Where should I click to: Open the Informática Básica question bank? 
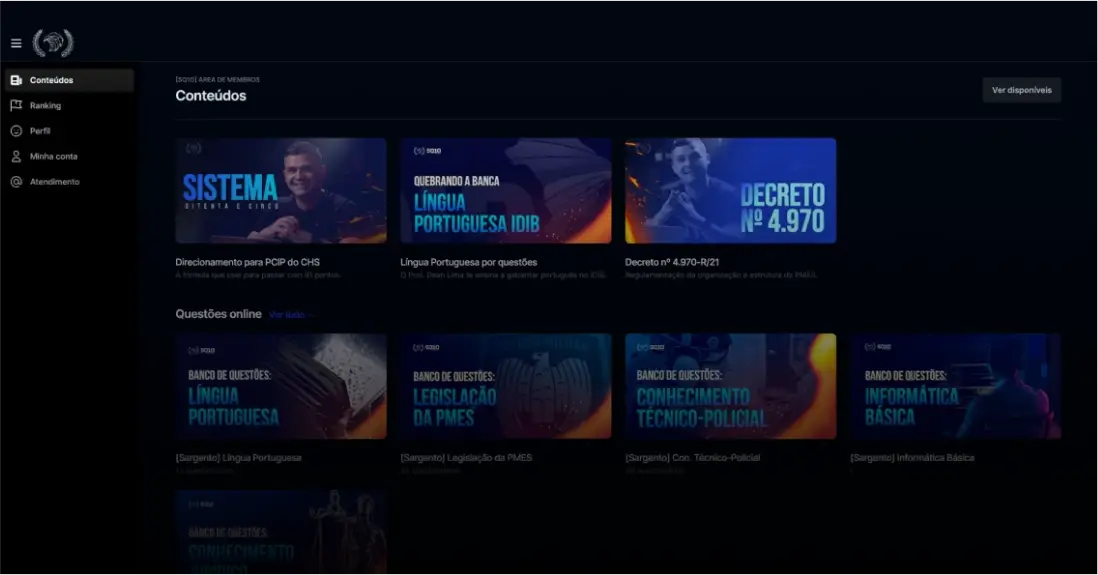[955, 386]
